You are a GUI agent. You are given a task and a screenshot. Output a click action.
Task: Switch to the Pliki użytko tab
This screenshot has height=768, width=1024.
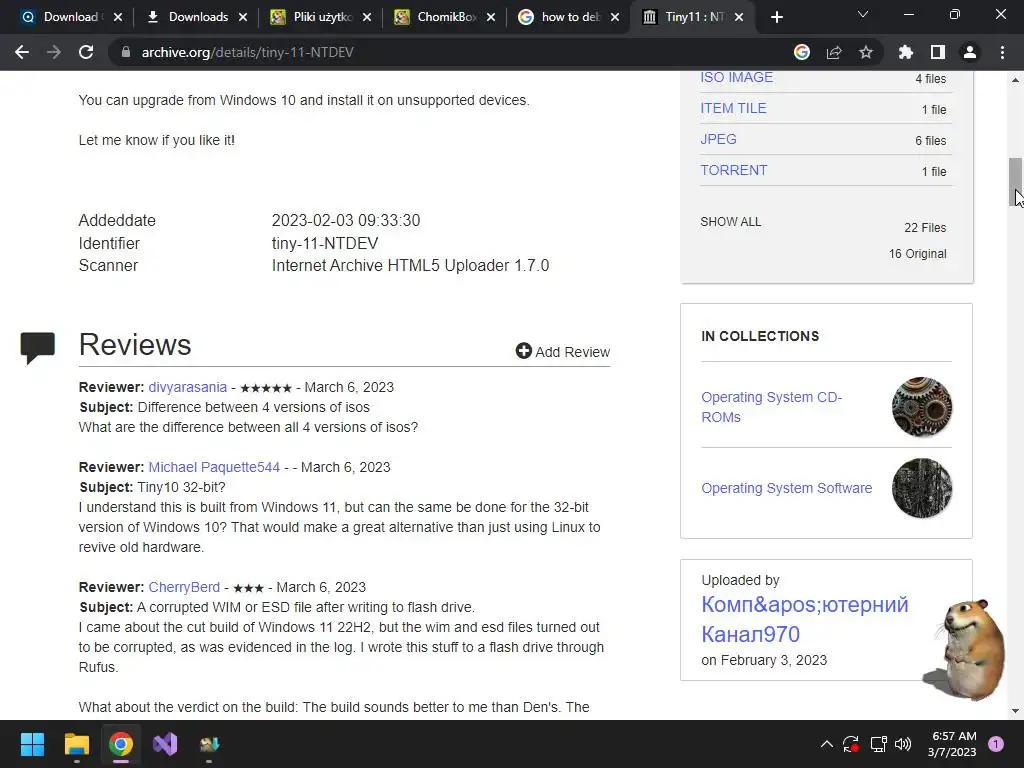(x=321, y=17)
